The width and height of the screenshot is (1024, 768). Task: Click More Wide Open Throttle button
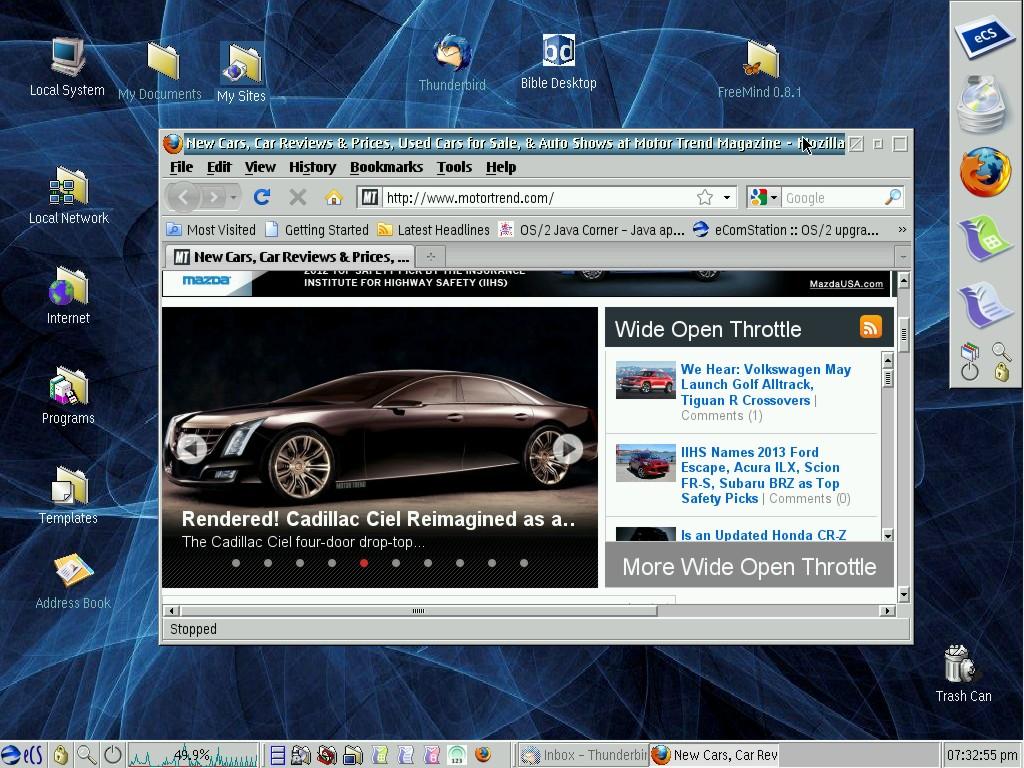pos(749,566)
